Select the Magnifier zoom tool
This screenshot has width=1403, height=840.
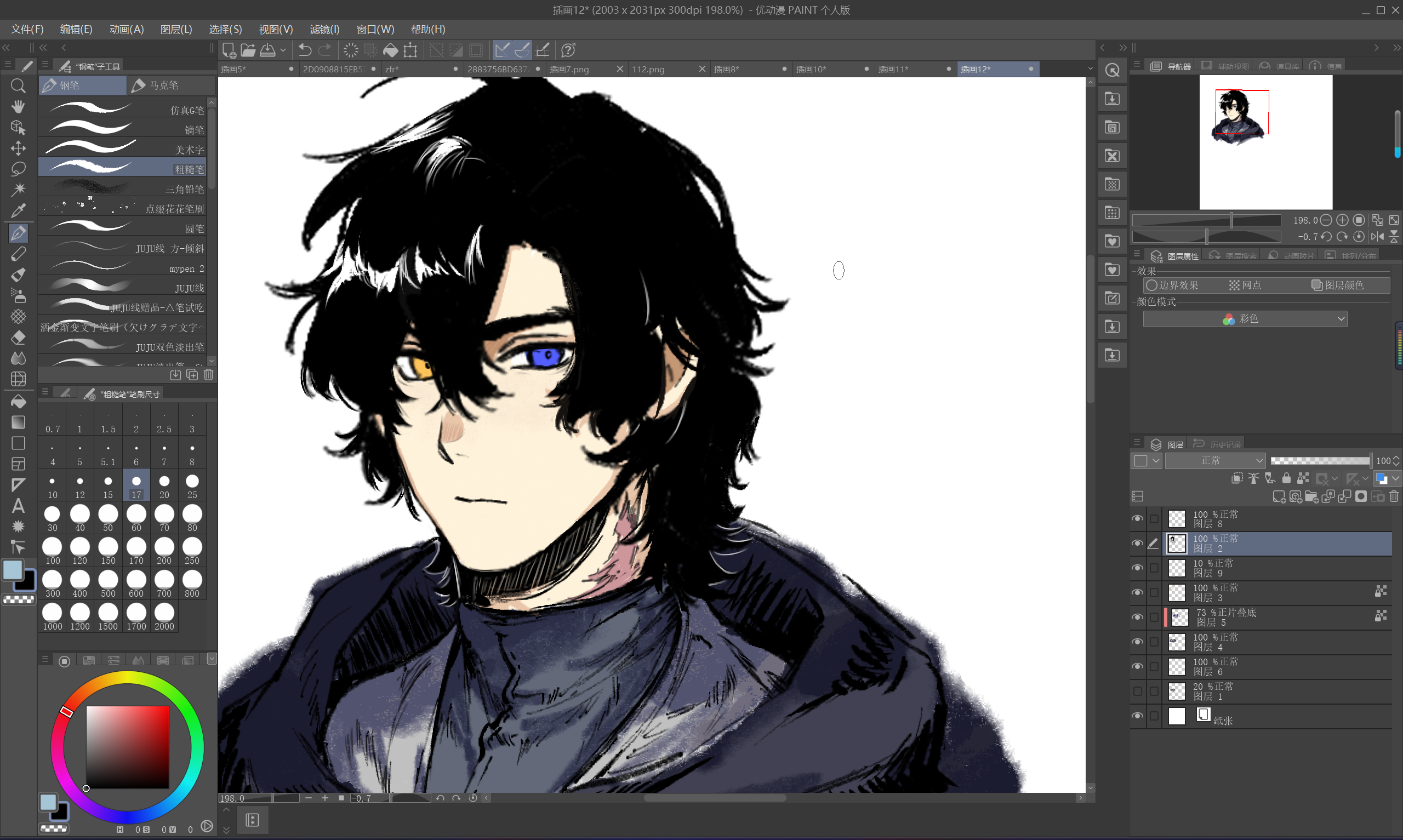tap(18, 85)
